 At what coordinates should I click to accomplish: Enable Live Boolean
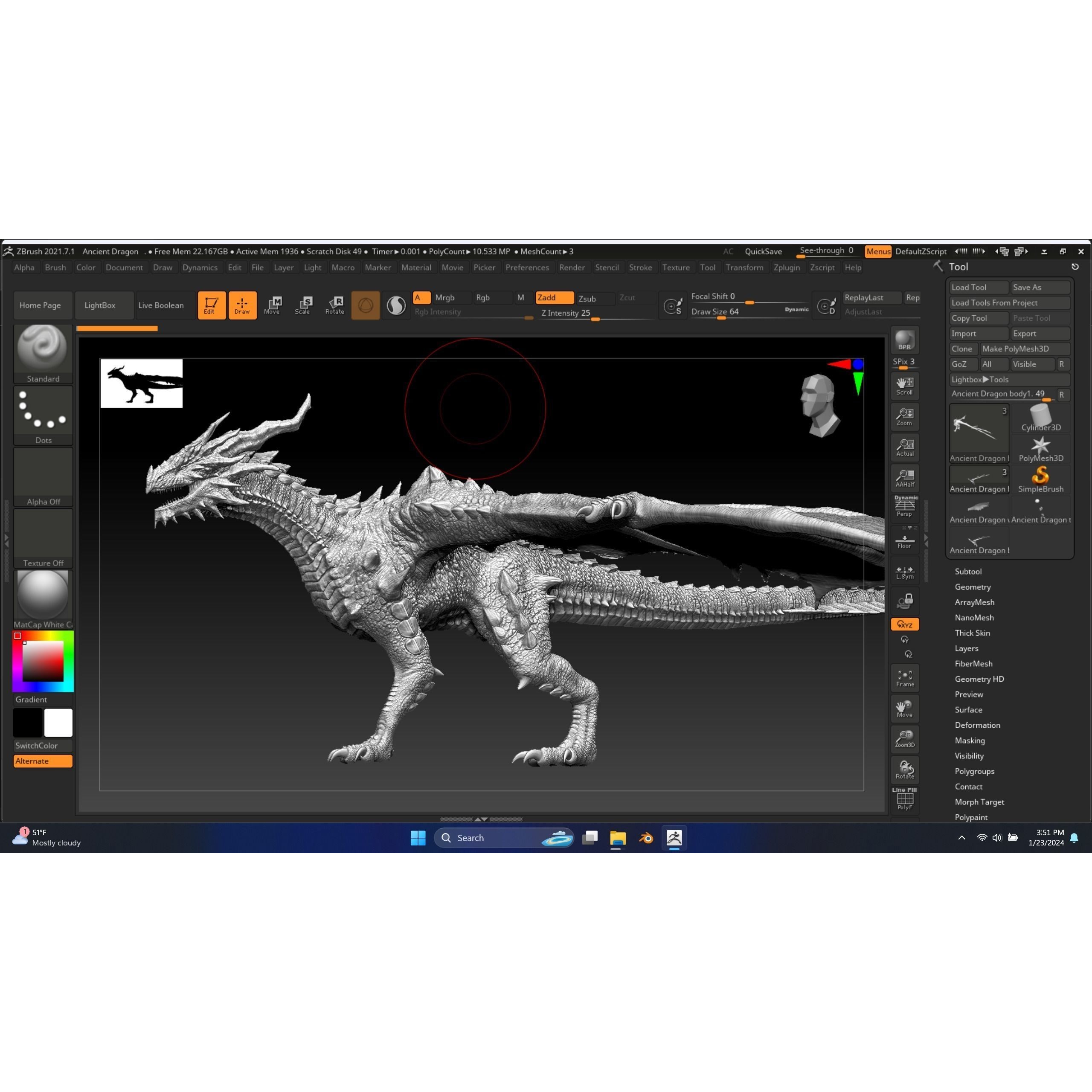pos(162,305)
